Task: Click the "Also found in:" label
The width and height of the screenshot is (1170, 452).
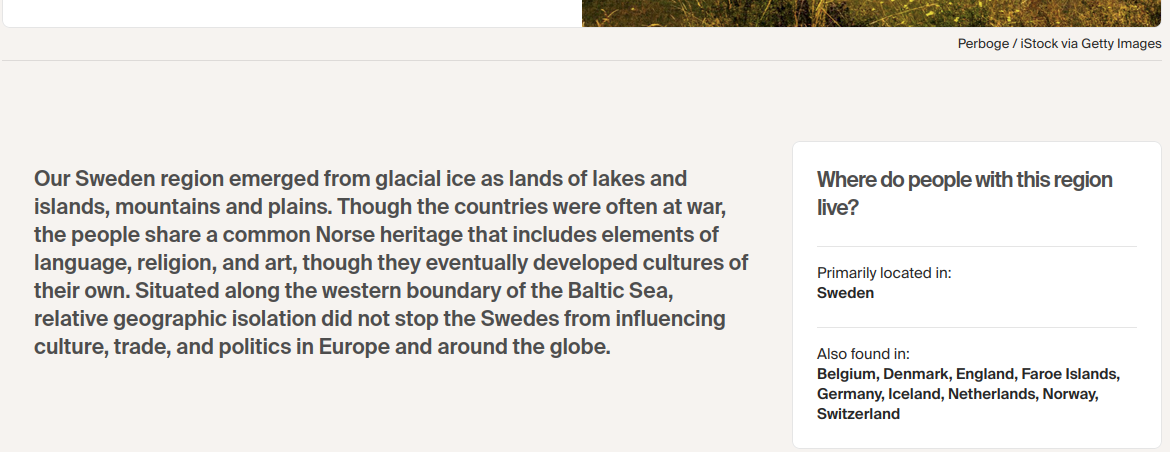Action: [863, 354]
